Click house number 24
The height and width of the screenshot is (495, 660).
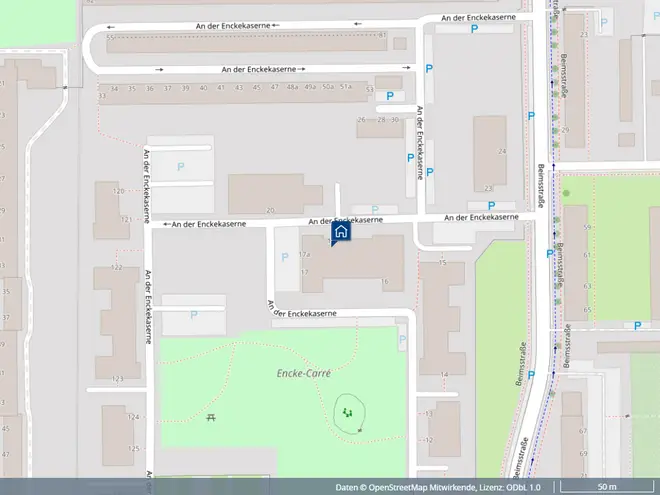pyautogui.click(x=502, y=151)
